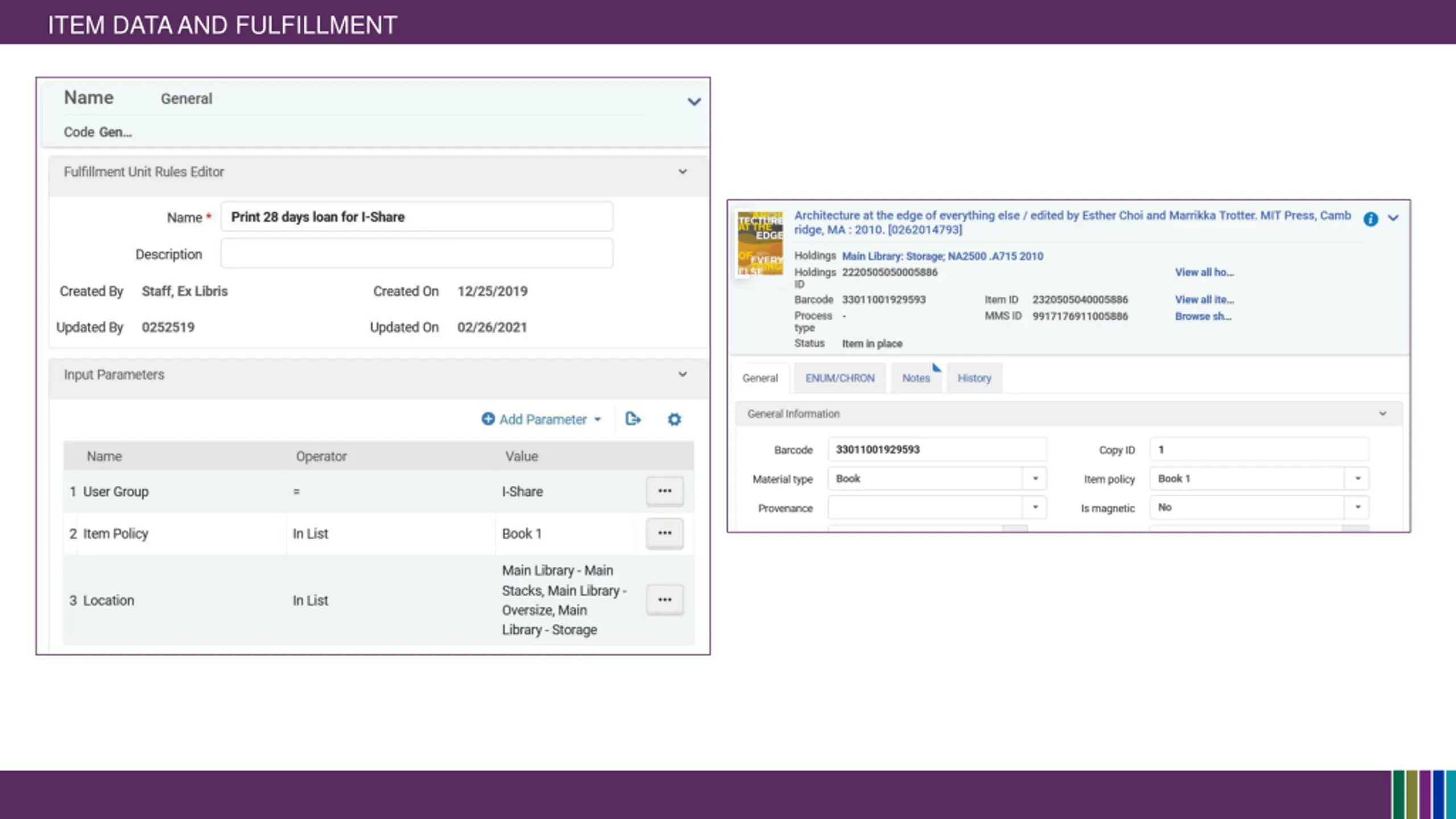Click the Description input field

point(417,253)
